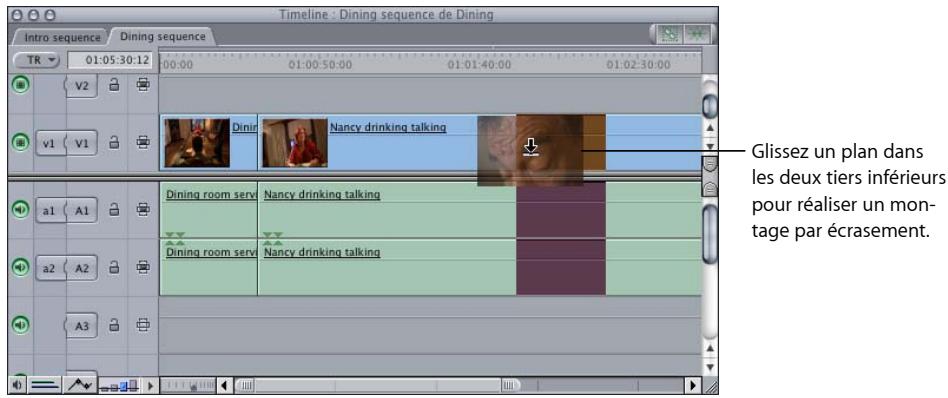Toggle Clip Keyframes control
948x398 pixels.
point(45,385)
